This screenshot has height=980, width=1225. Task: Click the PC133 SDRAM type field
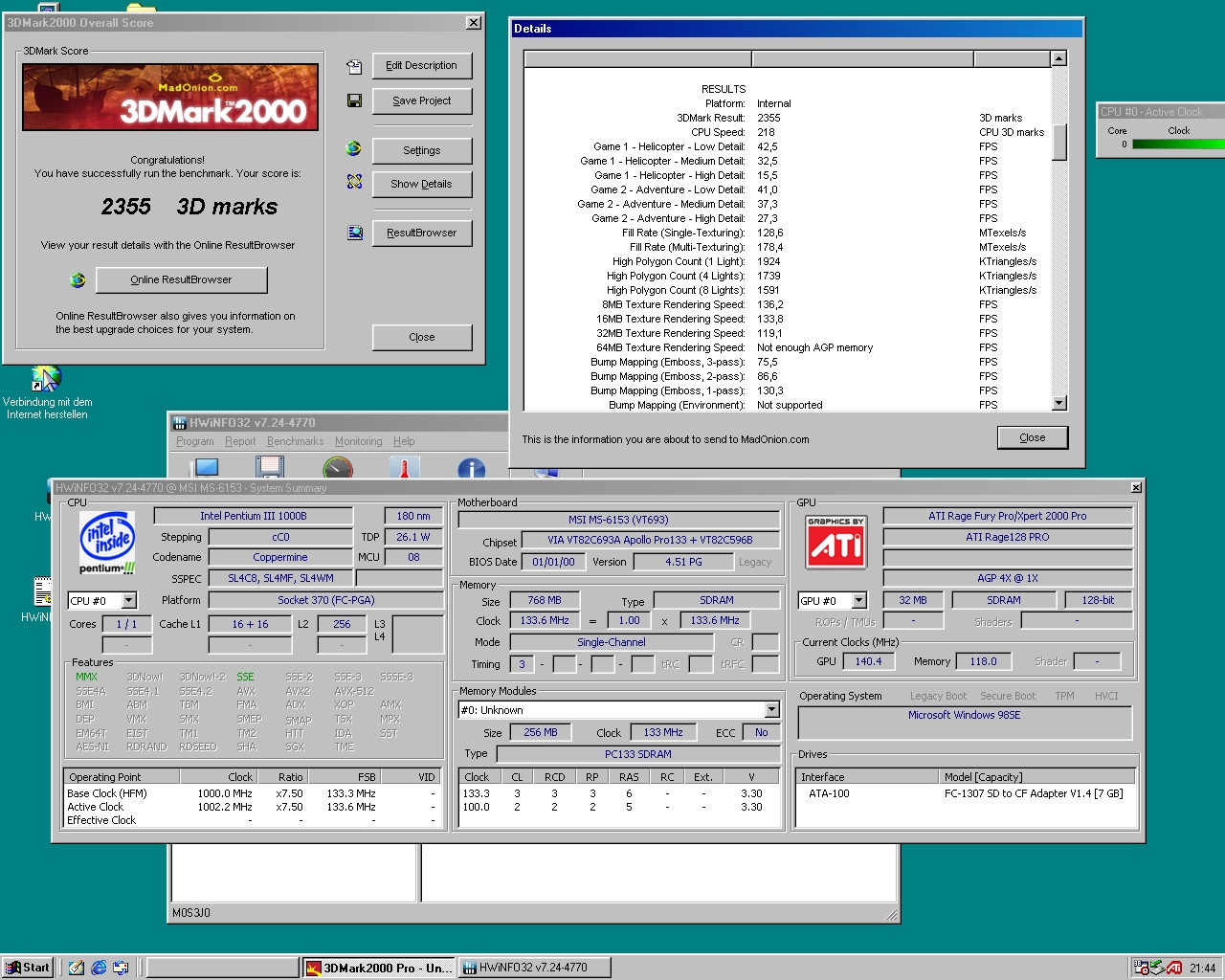coord(637,754)
